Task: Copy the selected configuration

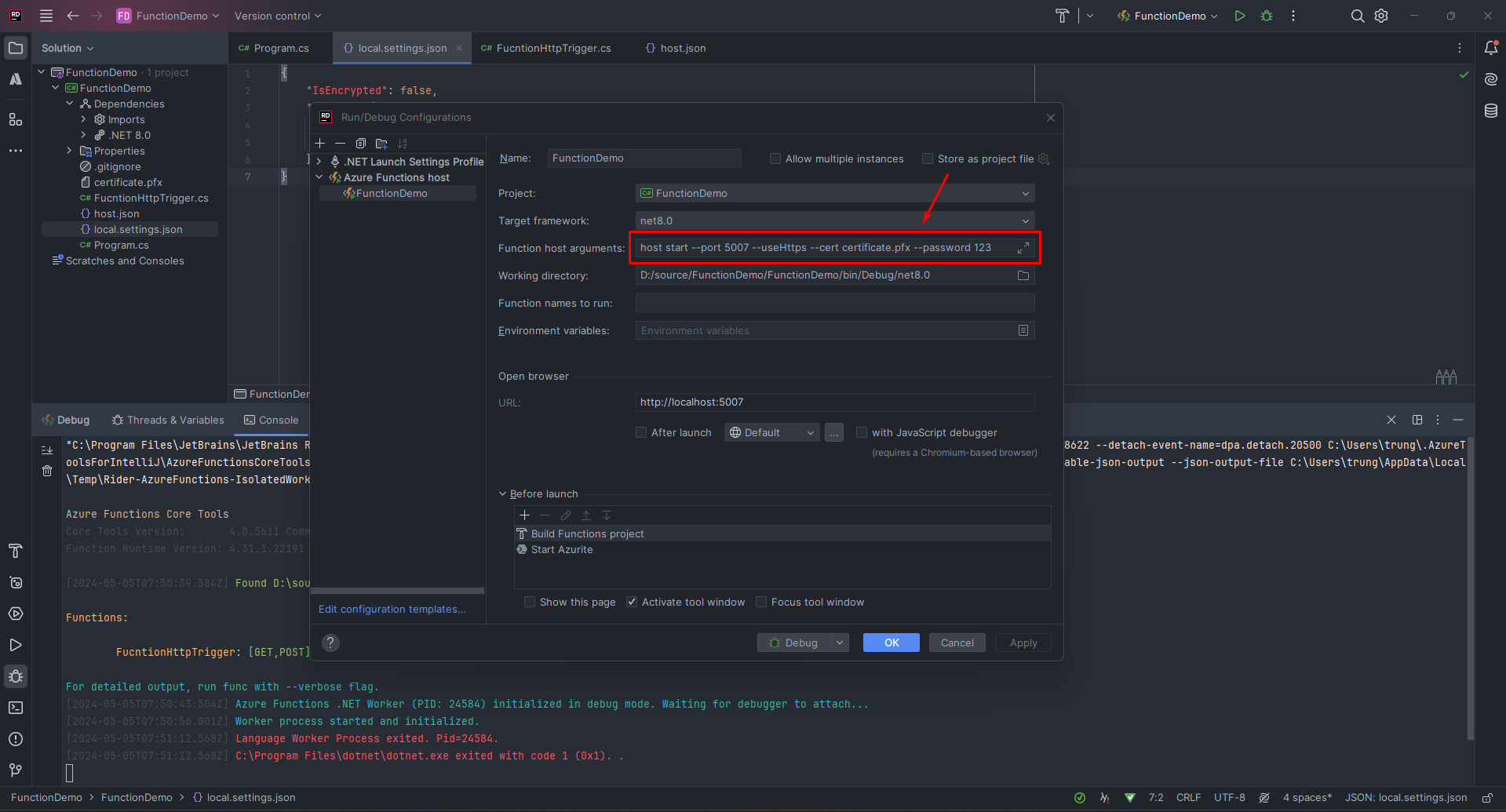Action: click(361, 144)
